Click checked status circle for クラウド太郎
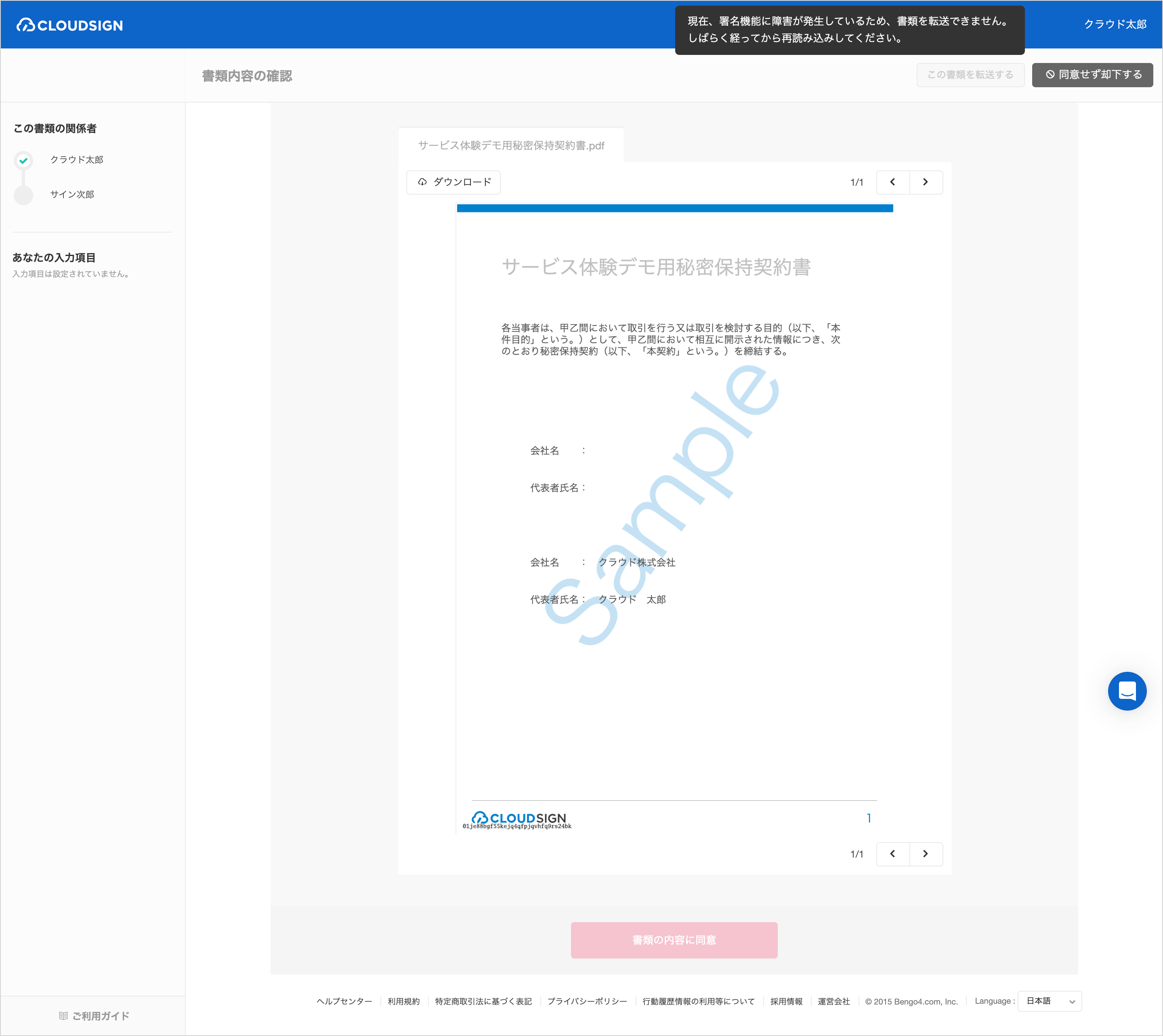The height and width of the screenshot is (1036, 1163). tap(23, 161)
